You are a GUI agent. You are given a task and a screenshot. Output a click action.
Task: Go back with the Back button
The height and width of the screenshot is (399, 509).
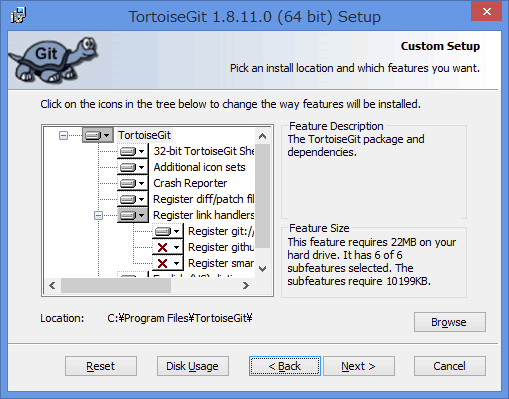[x=285, y=366]
